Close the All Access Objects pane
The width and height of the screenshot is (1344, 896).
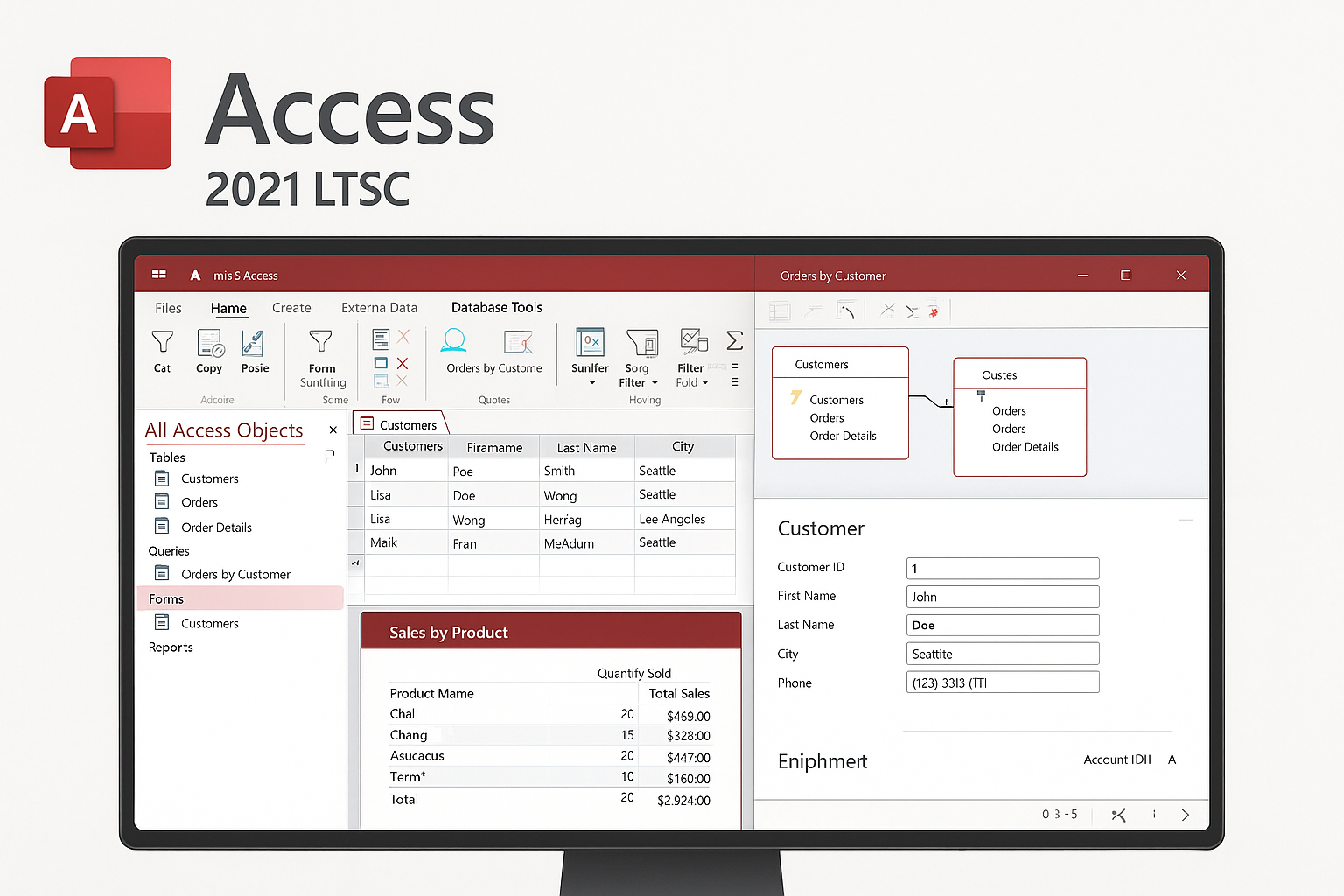click(332, 430)
